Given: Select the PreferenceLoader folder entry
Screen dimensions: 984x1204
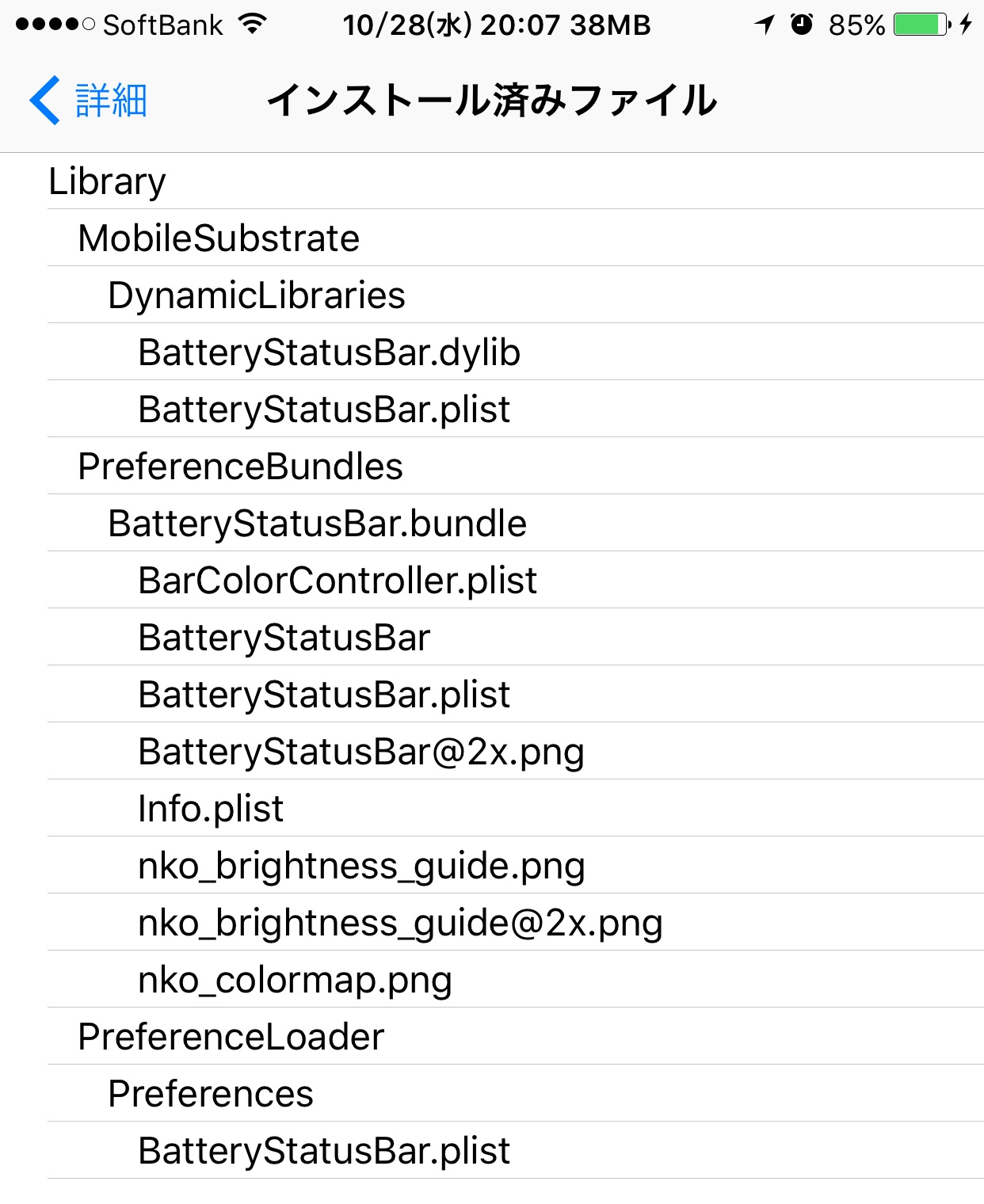Looking at the screenshot, I should pyautogui.click(x=516, y=1037).
